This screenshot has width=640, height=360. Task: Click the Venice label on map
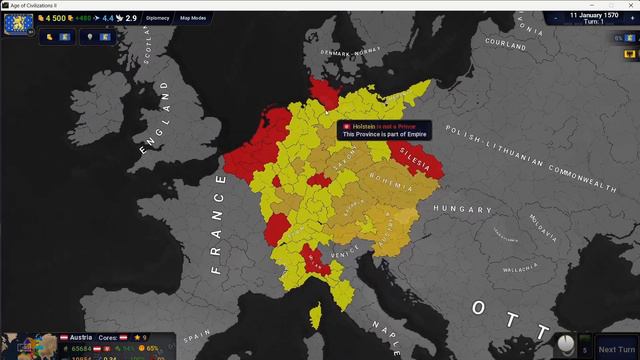click(x=345, y=252)
